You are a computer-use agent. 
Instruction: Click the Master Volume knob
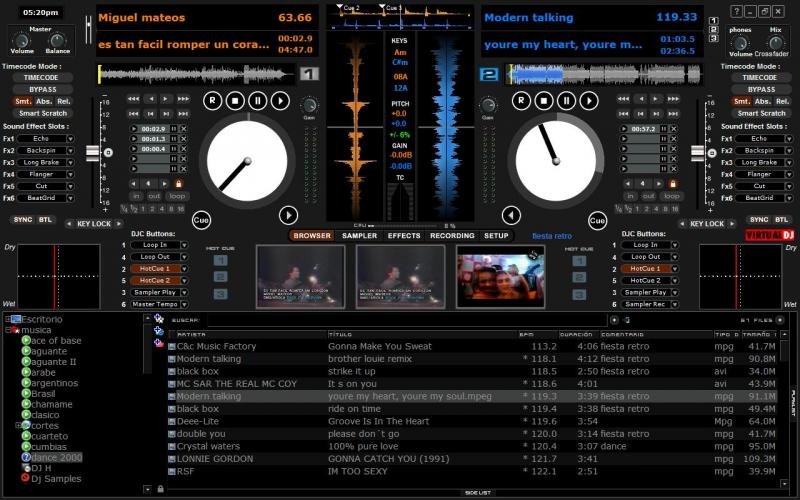point(21,40)
